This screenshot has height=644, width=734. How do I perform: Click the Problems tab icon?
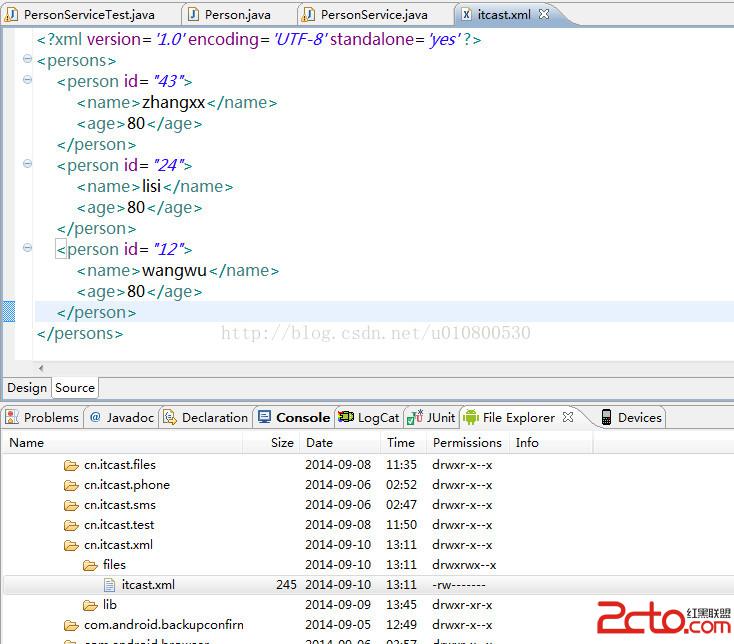click(x=12, y=417)
